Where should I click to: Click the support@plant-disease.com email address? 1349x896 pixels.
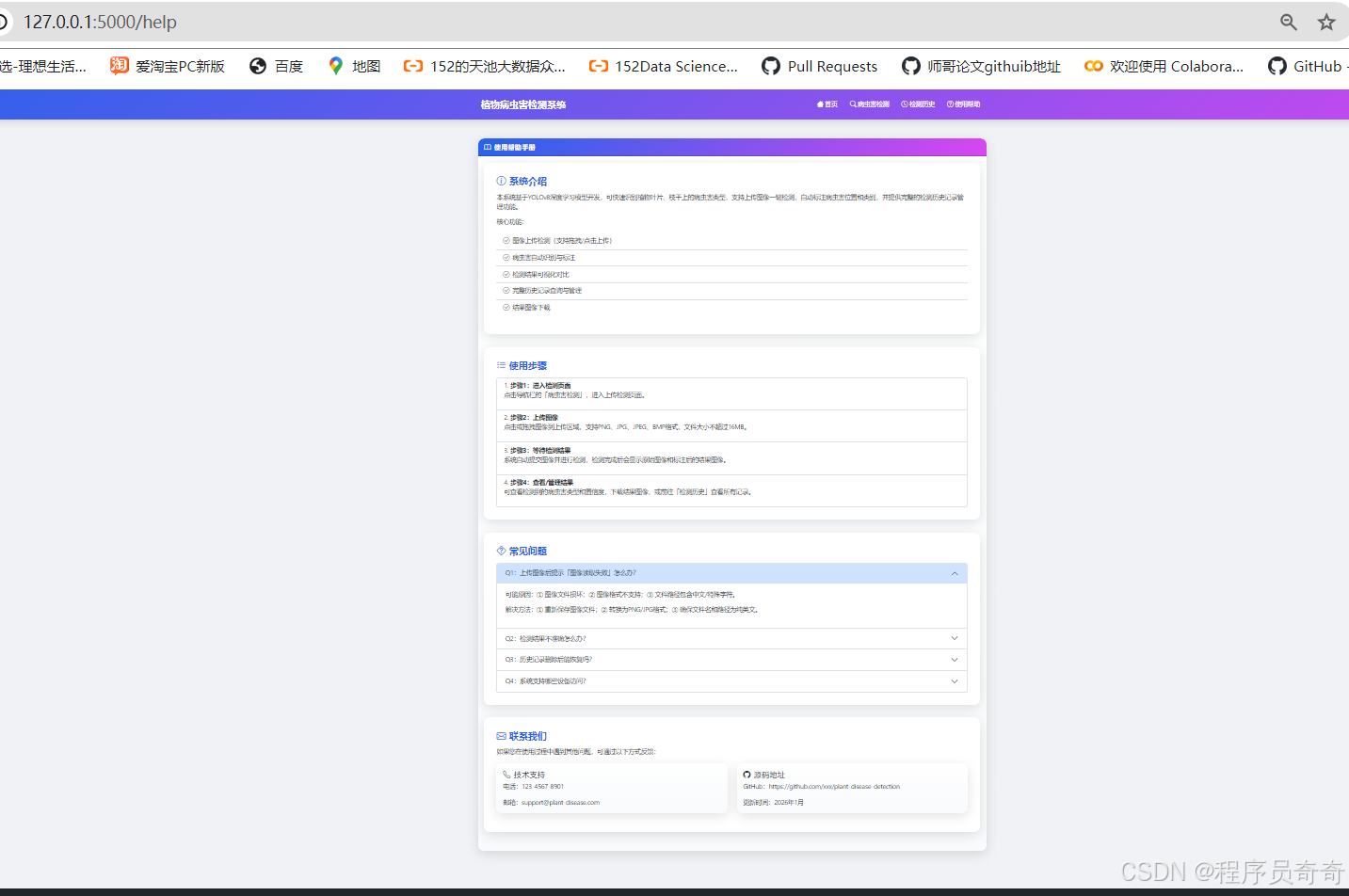[x=560, y=803]
